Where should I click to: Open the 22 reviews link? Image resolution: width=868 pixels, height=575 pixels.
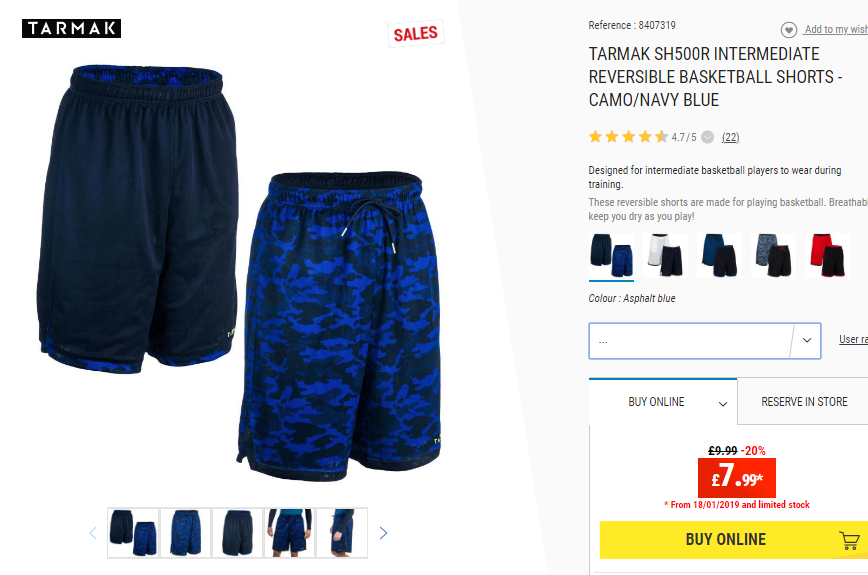pyautogui.click(x=730, y=137)
